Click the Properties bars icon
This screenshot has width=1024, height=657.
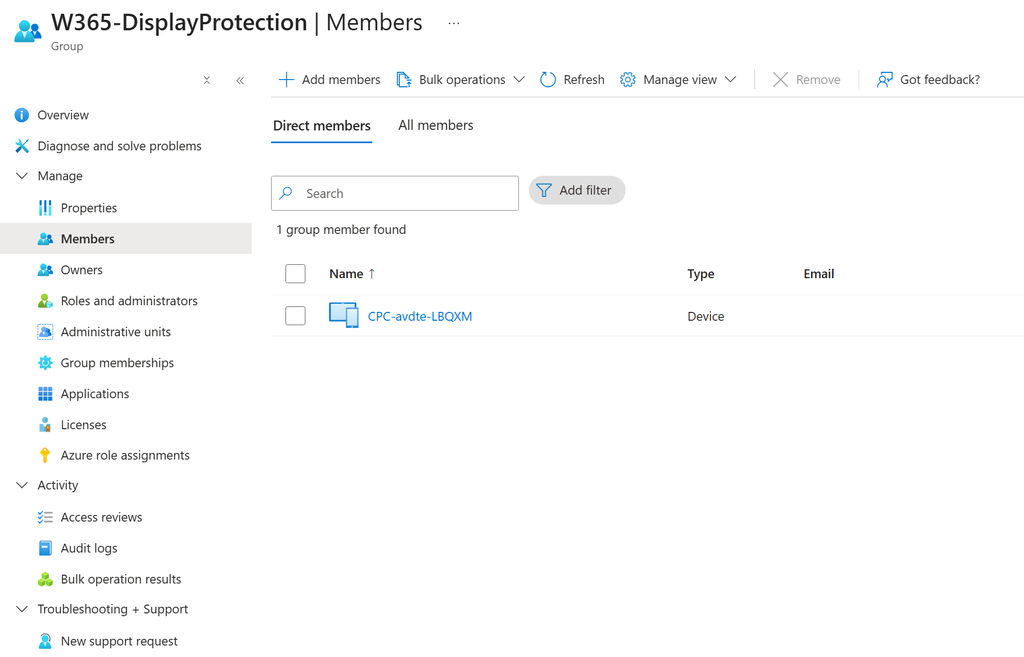pos(45,208)
